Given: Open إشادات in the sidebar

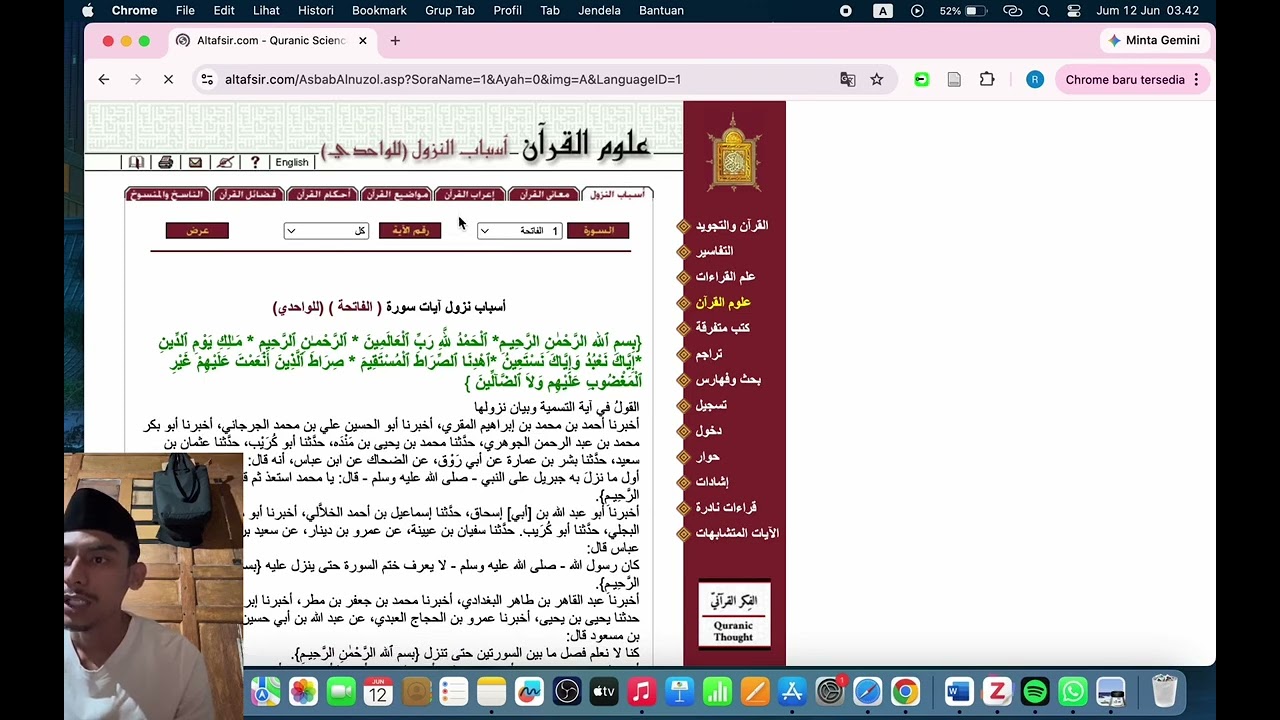Looking at the screenshot, I should point(711,482).
